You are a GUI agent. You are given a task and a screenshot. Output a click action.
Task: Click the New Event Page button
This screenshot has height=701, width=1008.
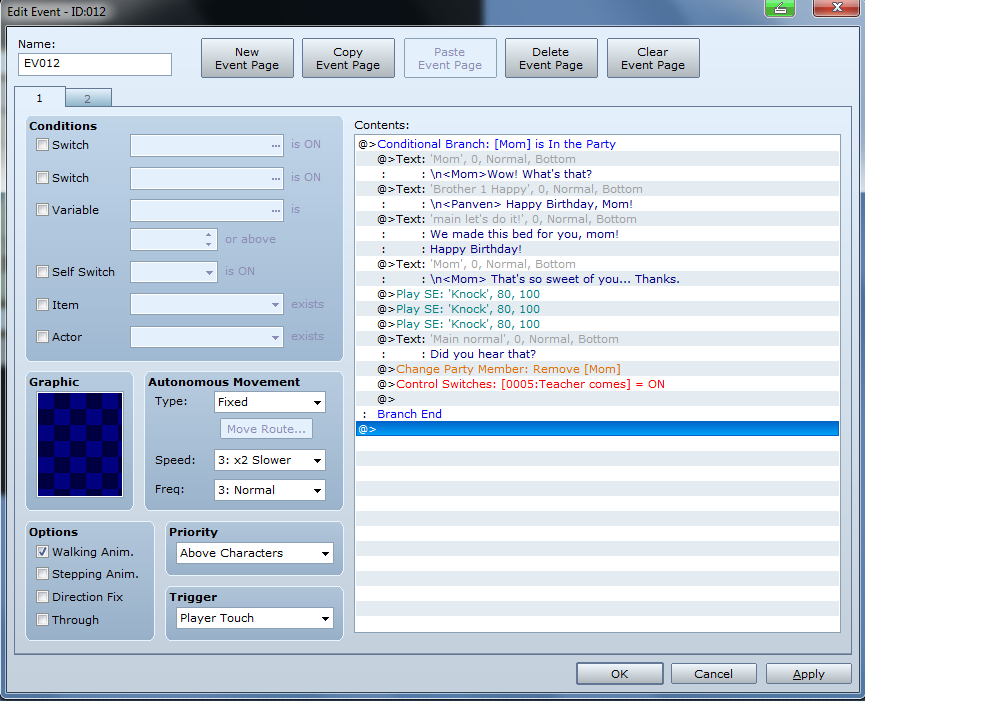[x=247, y=59]
